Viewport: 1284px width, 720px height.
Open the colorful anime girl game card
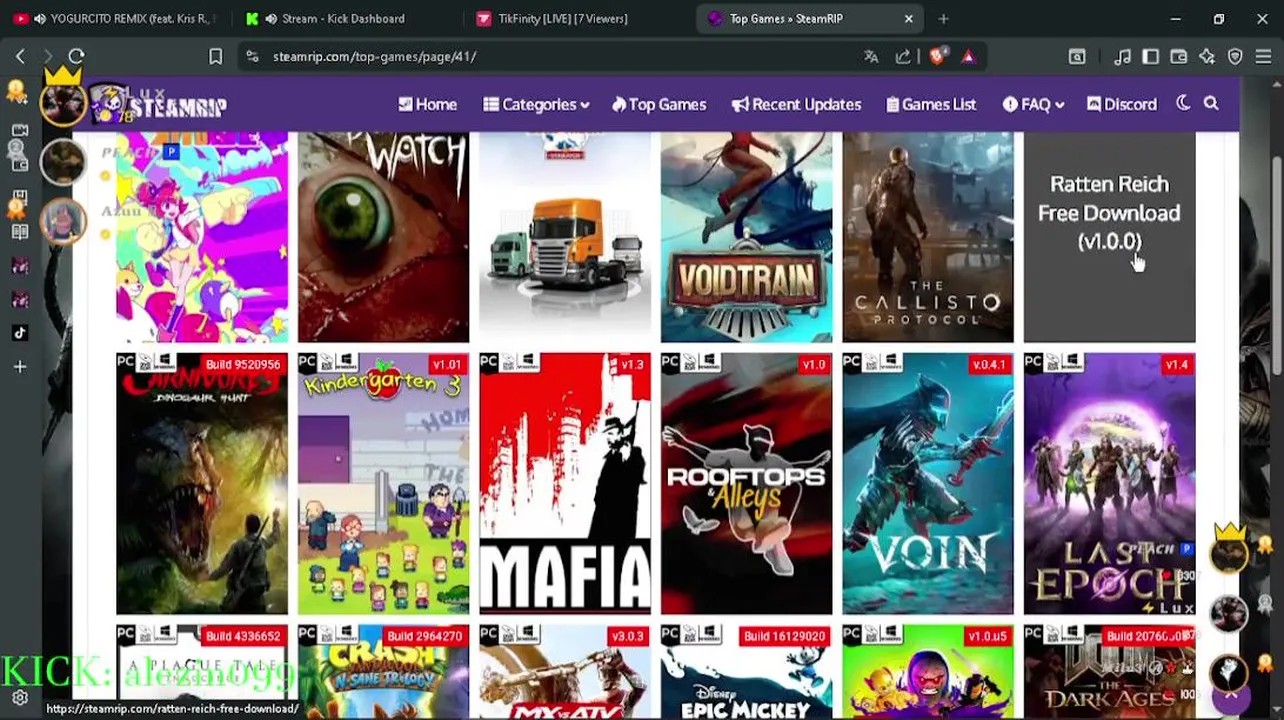pyautogui.click(x=202, y=237)
